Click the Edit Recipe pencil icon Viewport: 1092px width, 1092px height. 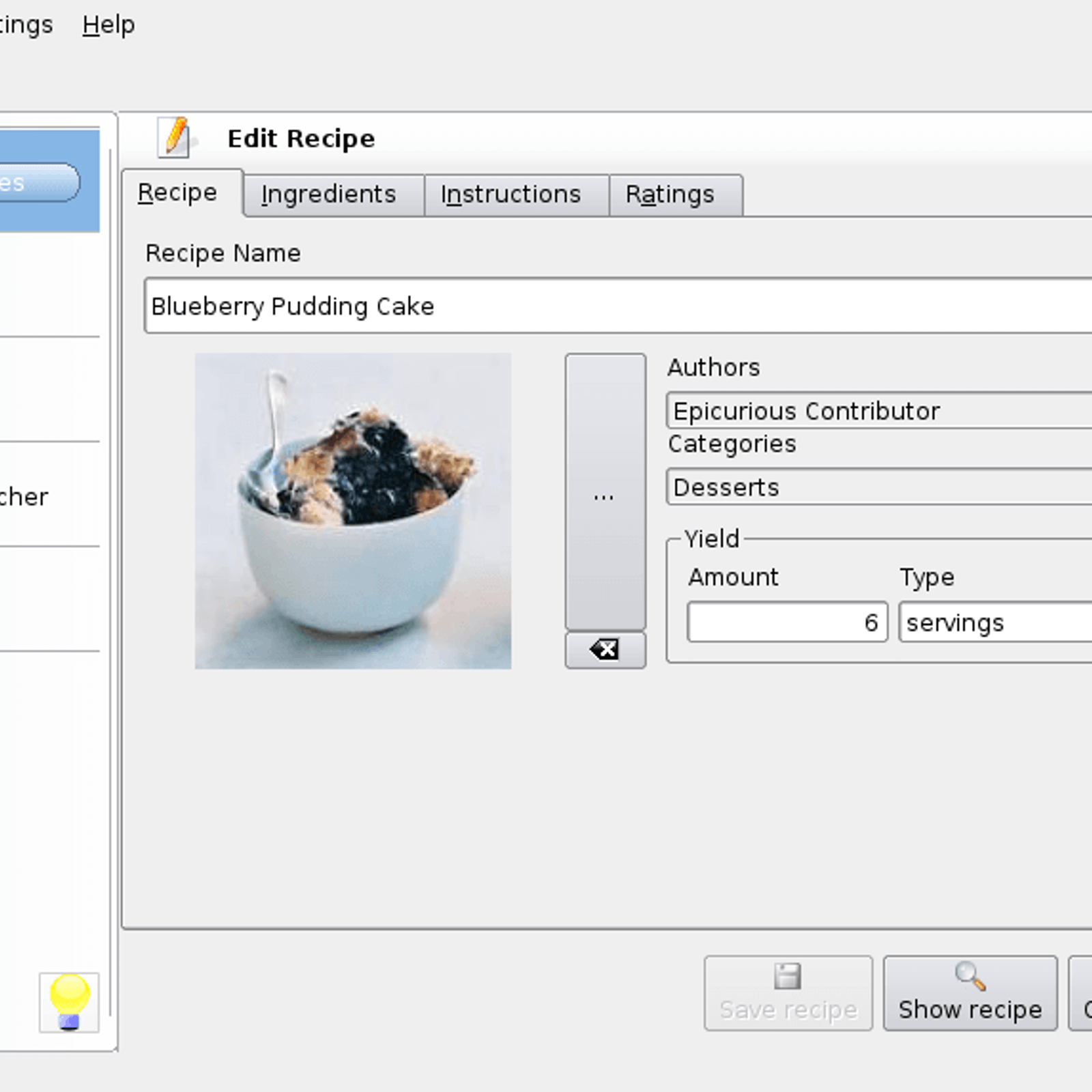[x=175, y=137]
